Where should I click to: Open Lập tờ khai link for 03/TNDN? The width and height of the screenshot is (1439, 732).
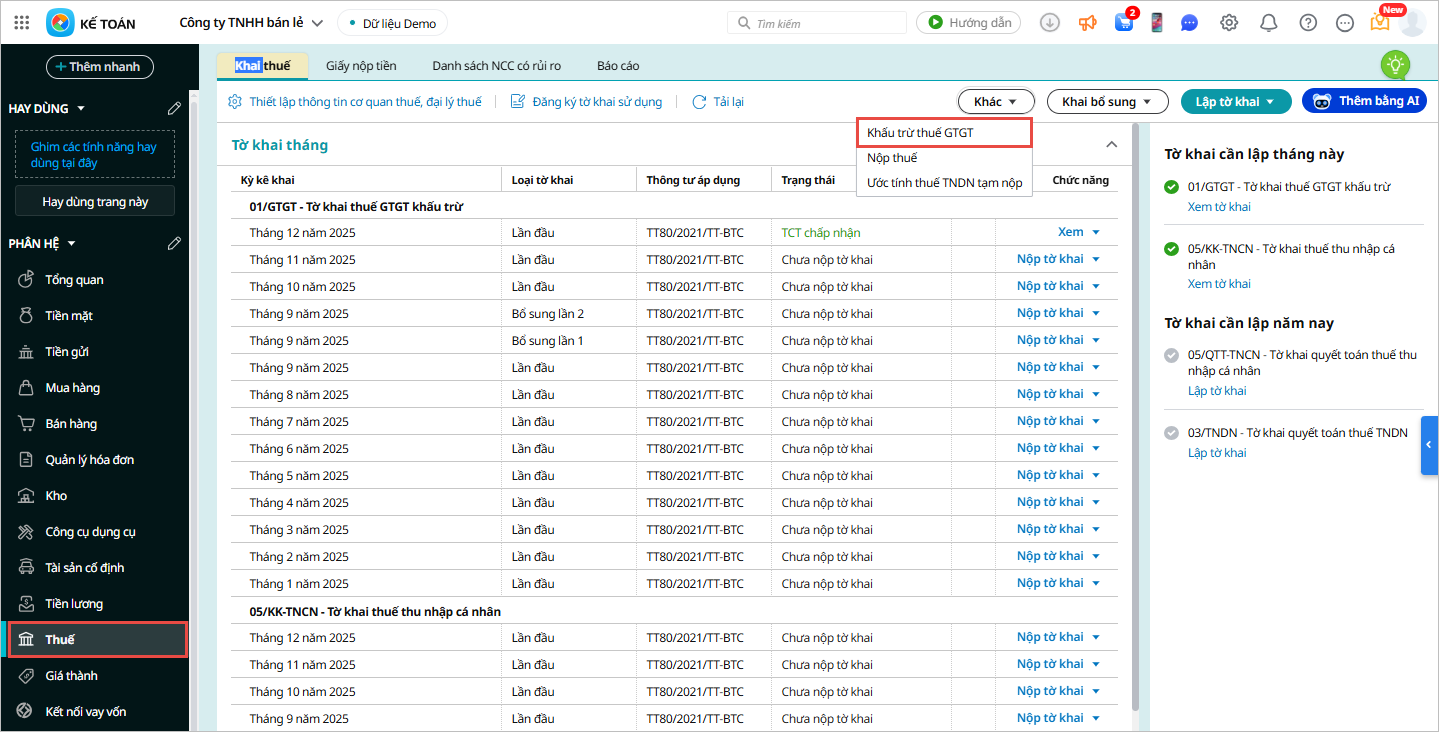coord(1216,453)
